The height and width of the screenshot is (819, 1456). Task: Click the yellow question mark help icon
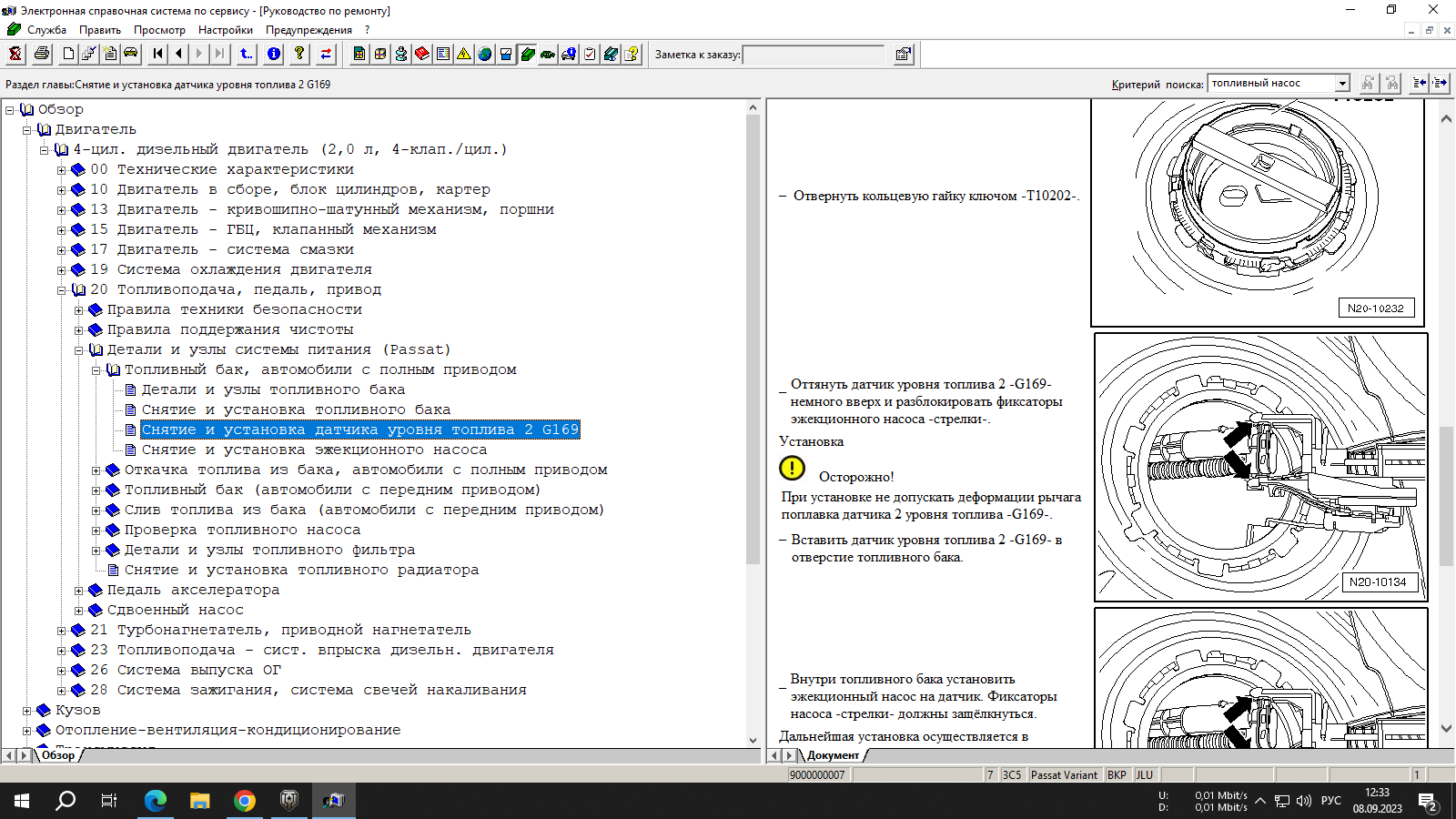(x=299, y=54)
